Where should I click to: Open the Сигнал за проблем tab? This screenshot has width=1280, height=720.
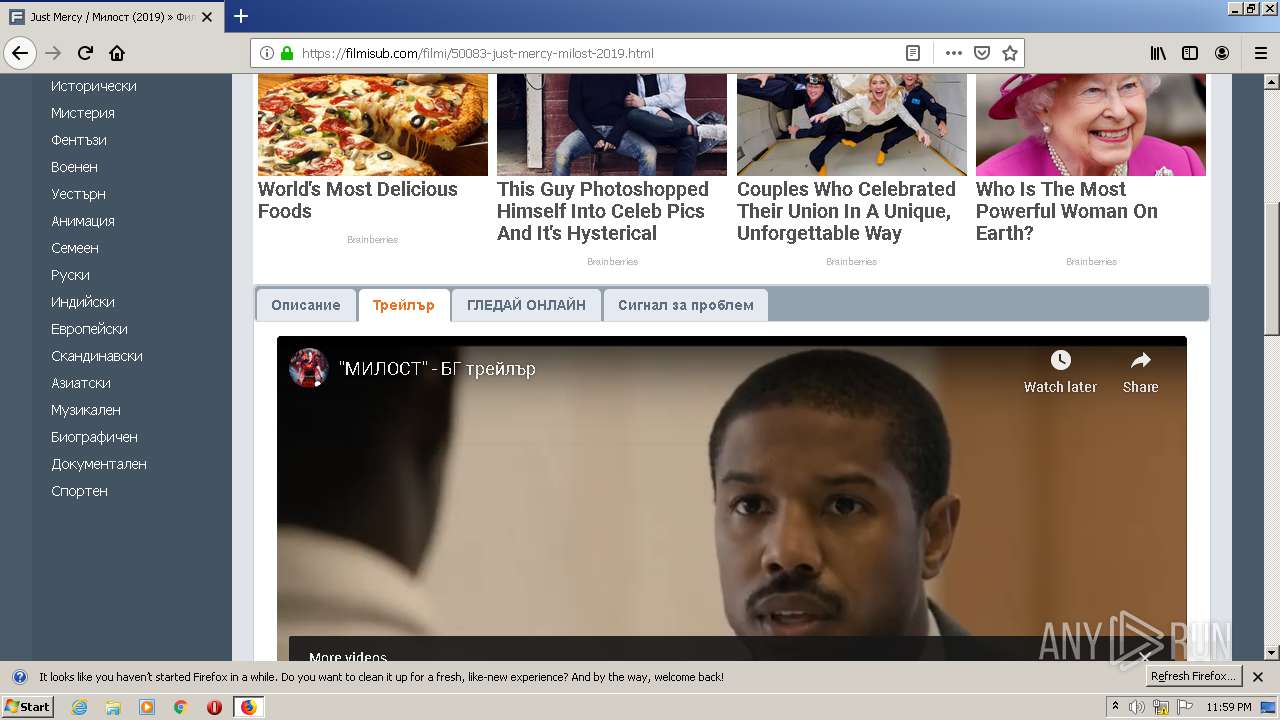click(686, 305)
